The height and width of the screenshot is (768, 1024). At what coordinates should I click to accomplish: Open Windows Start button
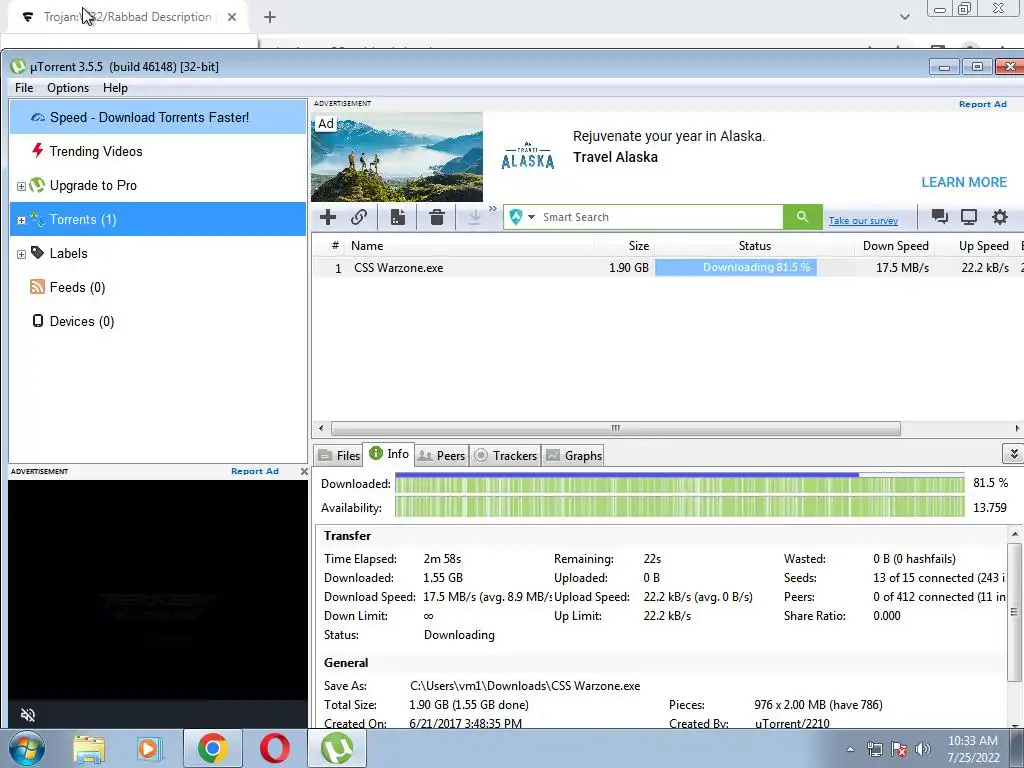[26, 748]
